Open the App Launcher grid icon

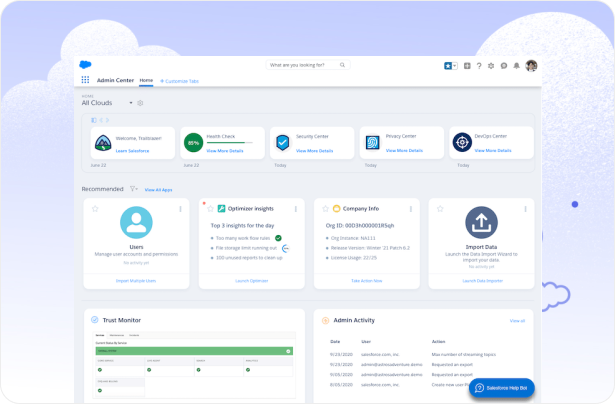coord(85,80)
